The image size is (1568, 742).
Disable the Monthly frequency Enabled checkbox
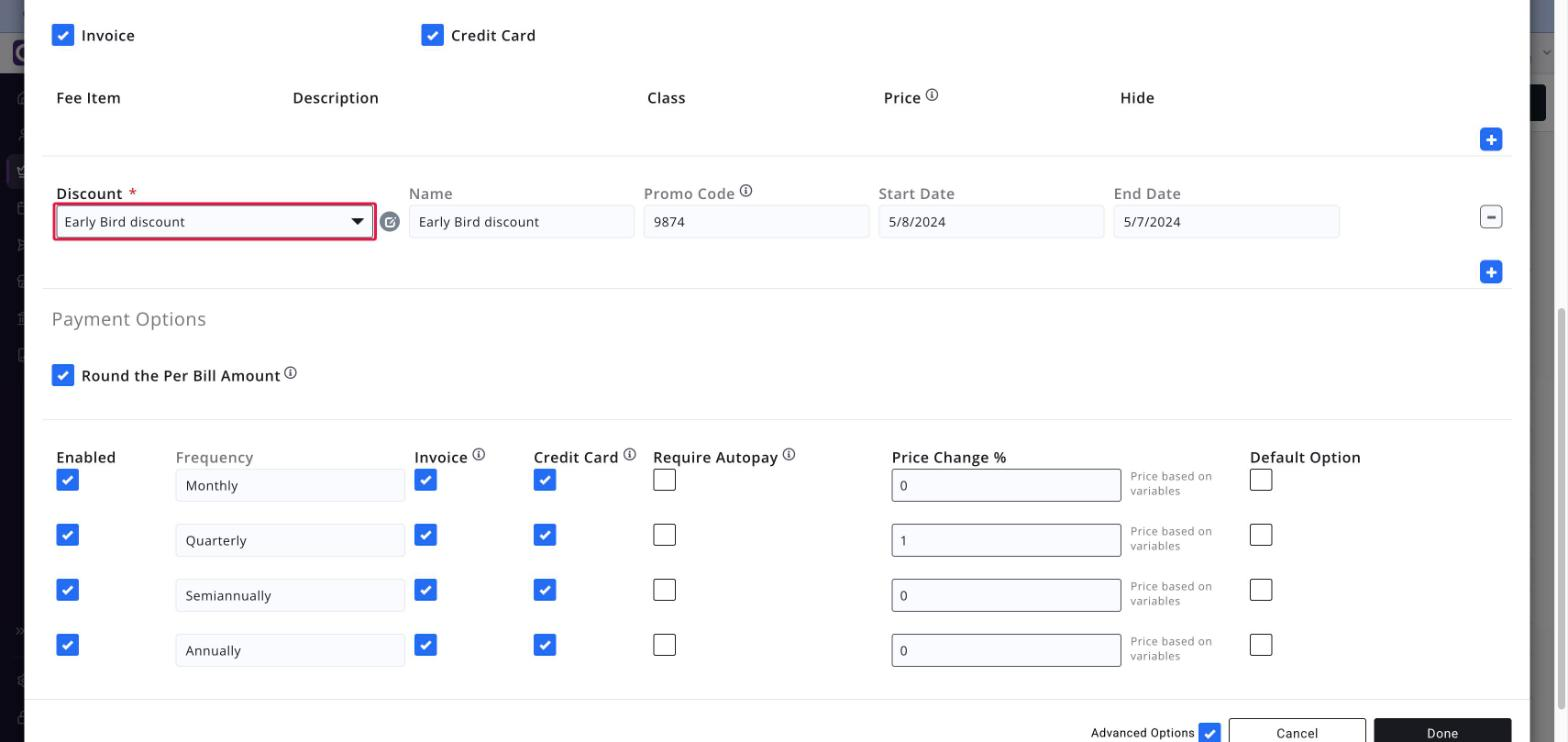point(67,480)
